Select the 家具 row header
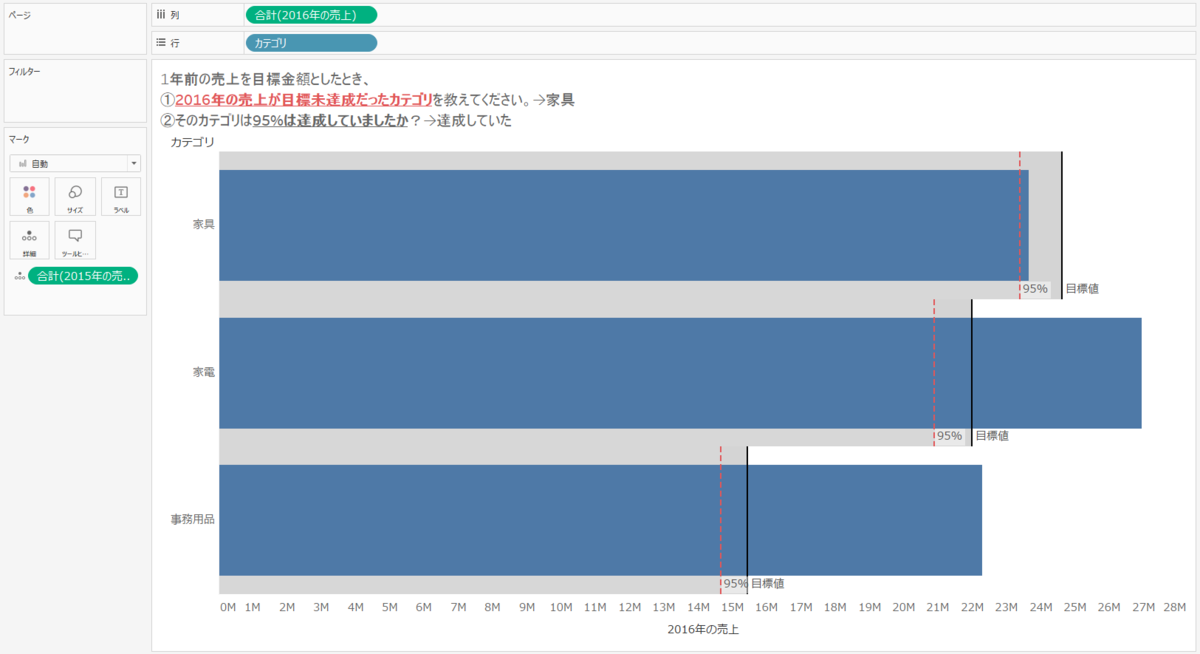The height and width of the screenshot is (654, 1200). [204, 224]
